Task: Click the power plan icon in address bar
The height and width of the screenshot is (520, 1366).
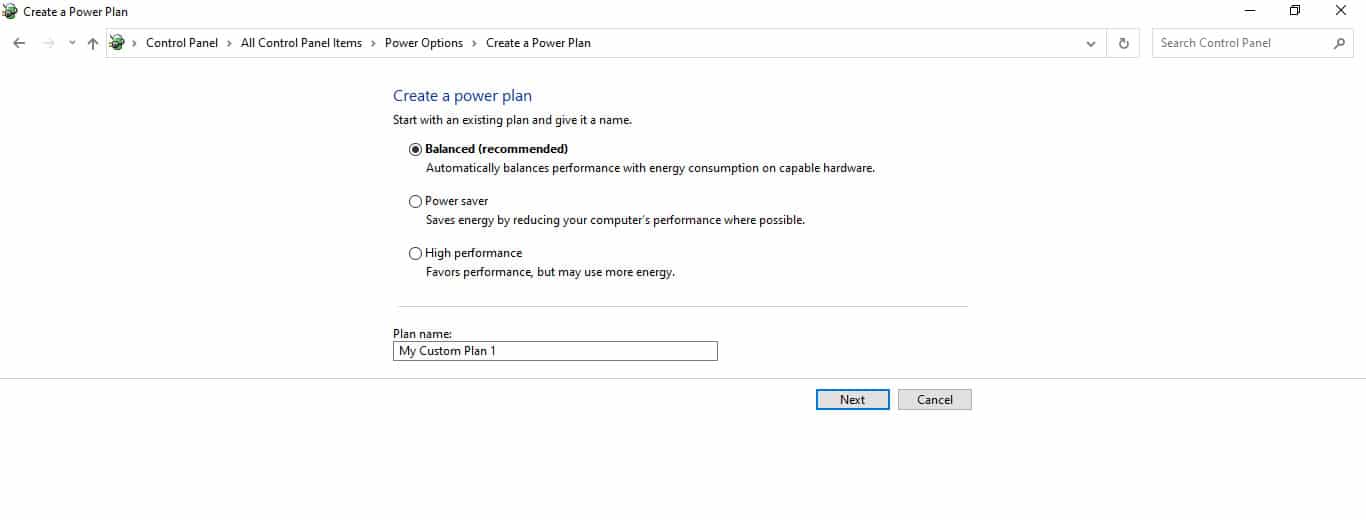Action: (x=118, y=43)
